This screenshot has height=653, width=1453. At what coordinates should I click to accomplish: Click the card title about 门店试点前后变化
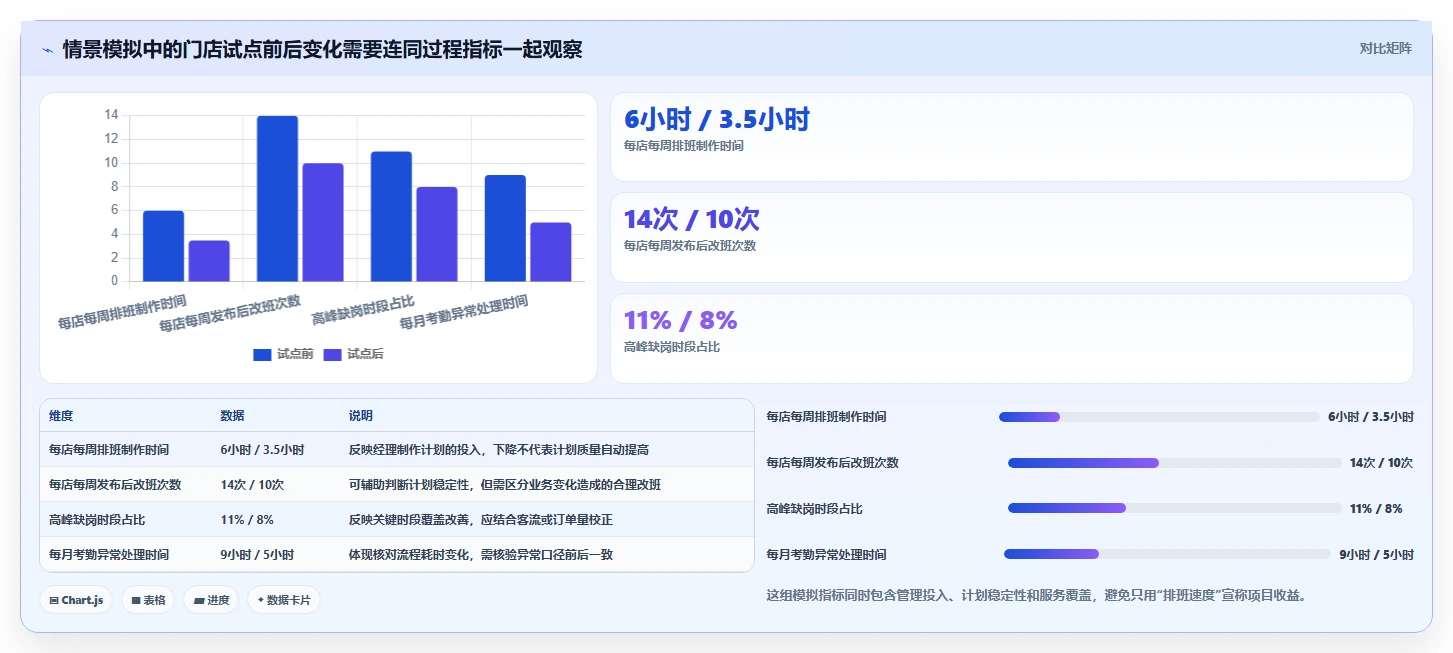[322, 49]
